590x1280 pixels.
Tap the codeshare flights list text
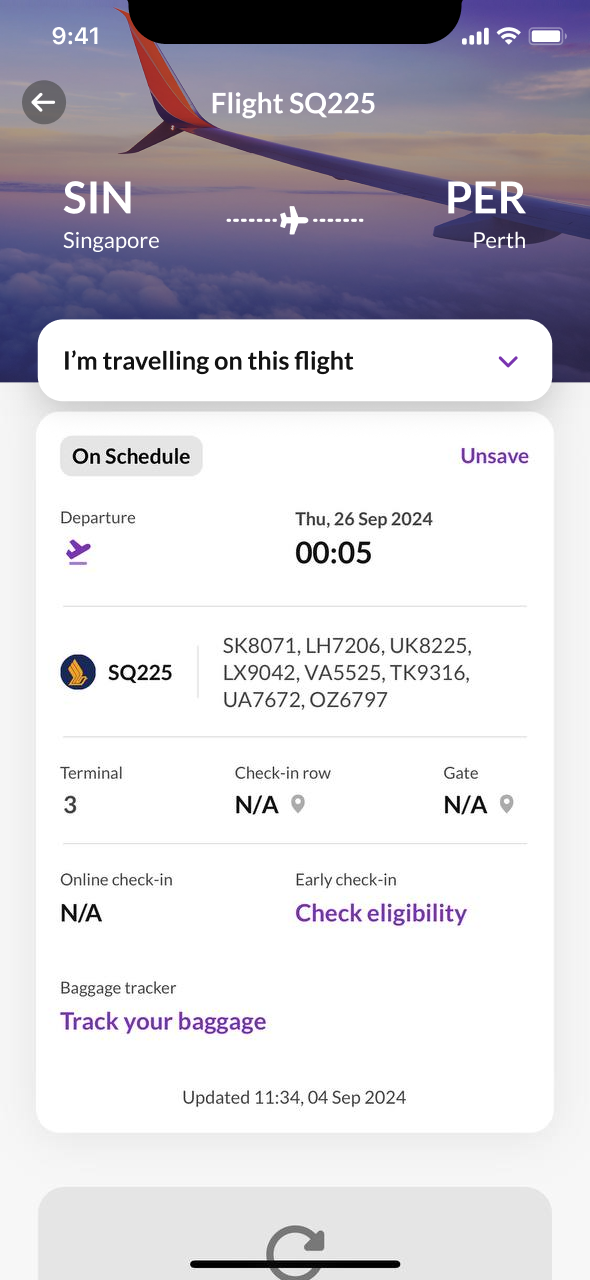click(x=347, y=672)
